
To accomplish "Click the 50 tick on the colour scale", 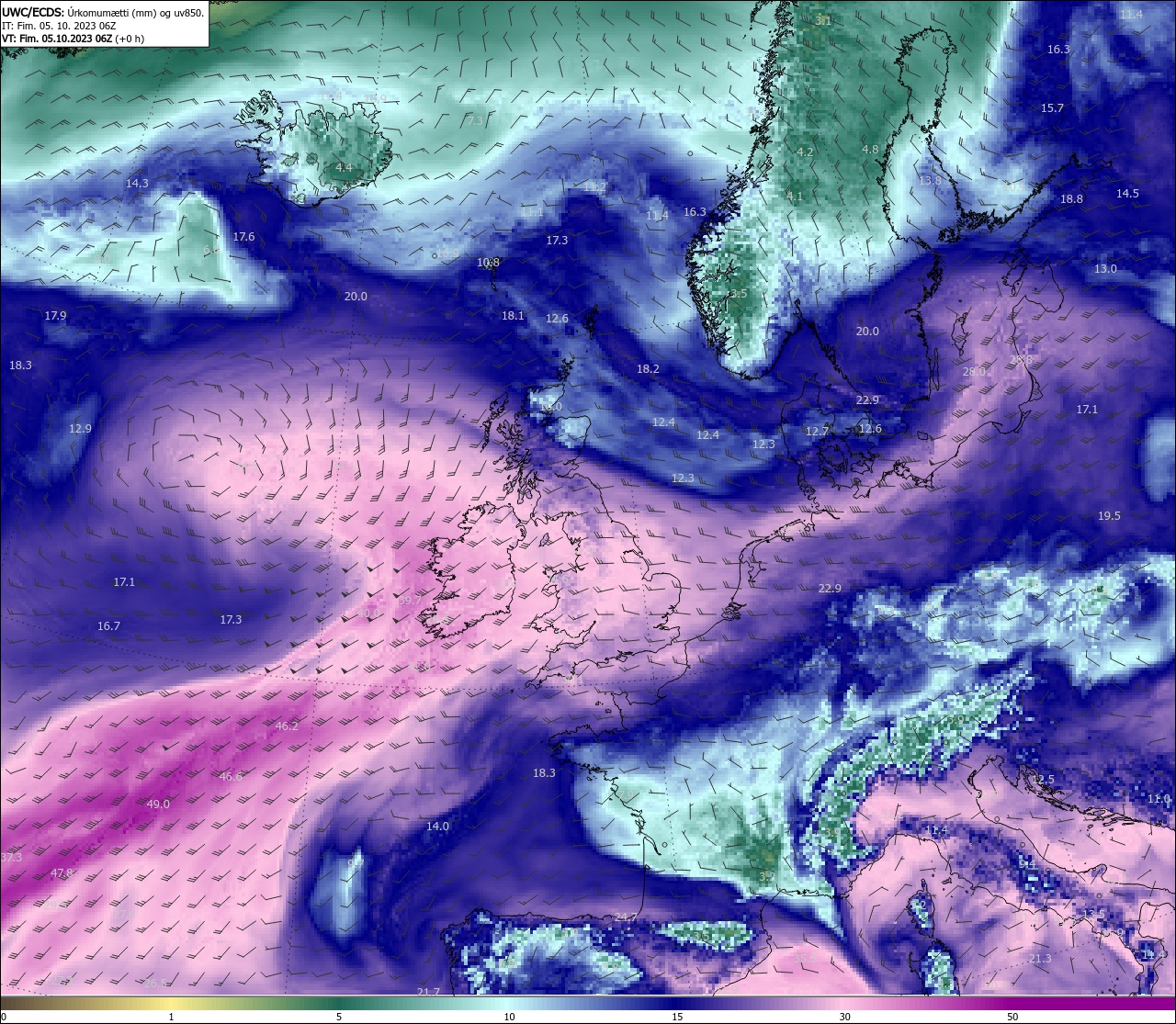I will pyautogui.click(x=1012, y=1017).
